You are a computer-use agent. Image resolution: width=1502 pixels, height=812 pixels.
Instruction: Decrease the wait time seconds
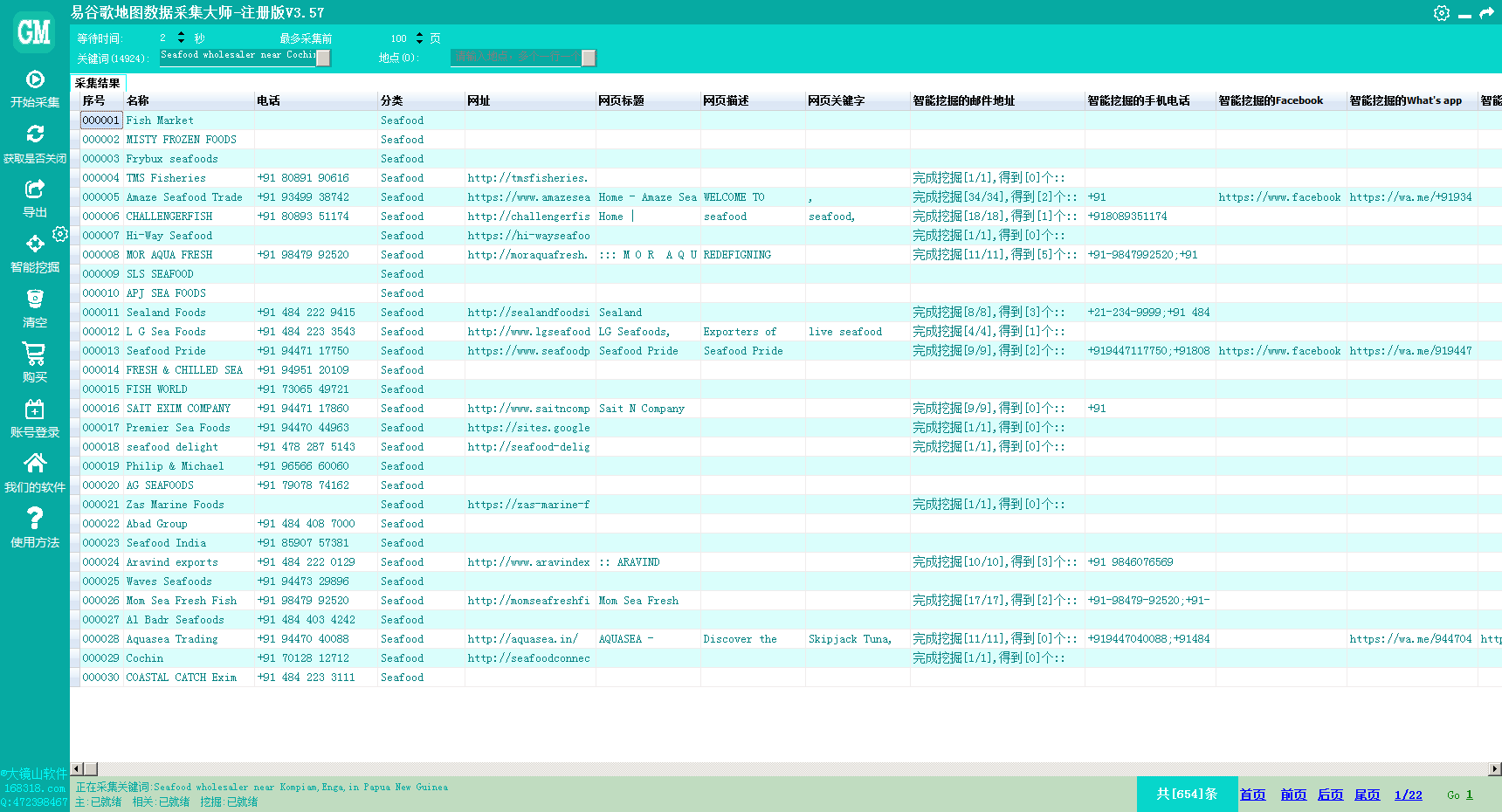(181, 41)
